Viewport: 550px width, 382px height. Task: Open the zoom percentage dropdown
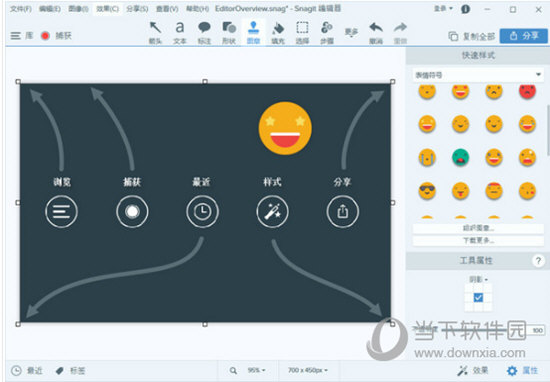point(256,370)
